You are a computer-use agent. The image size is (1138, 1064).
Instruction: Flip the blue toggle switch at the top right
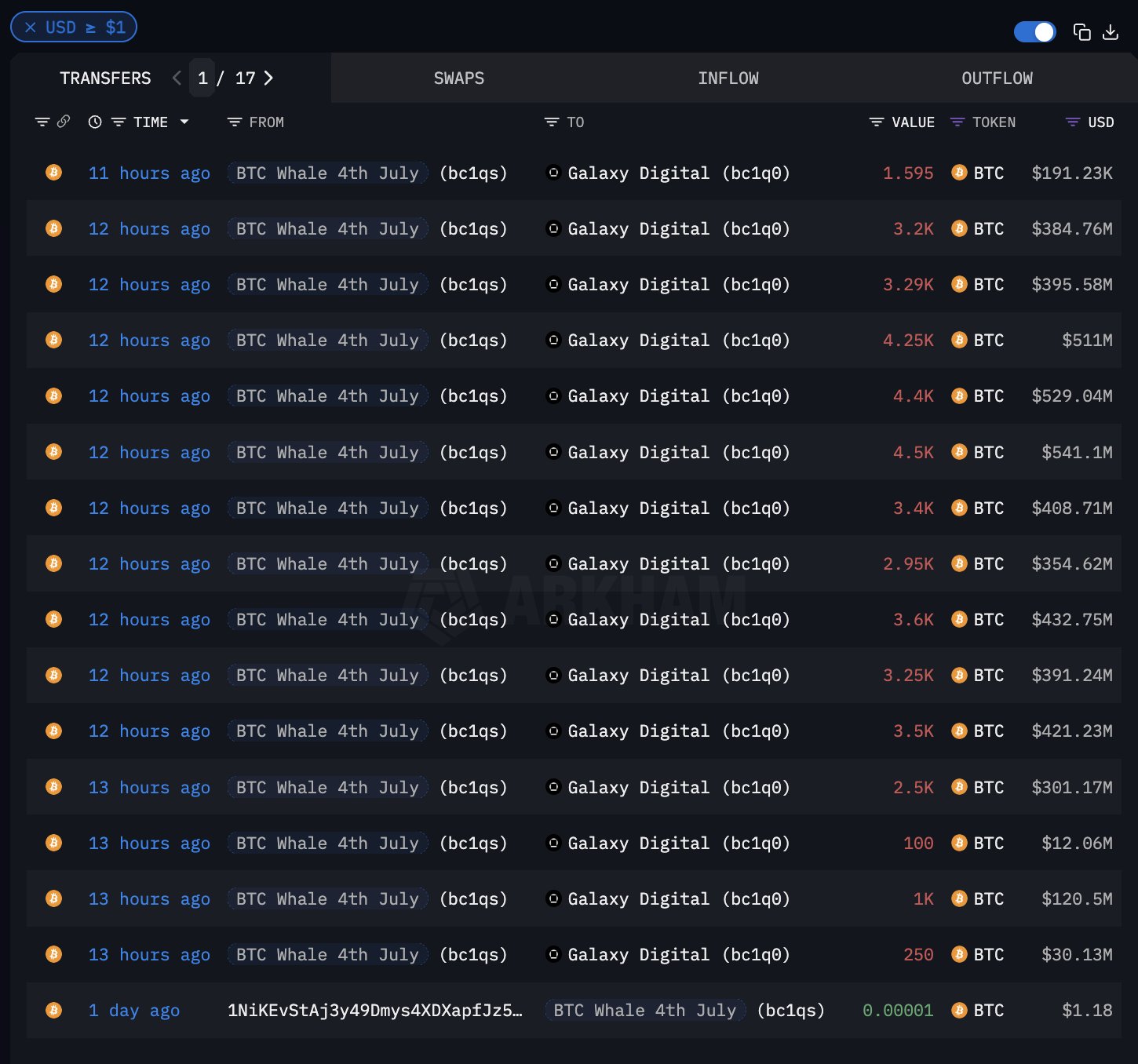(1034, 31)
